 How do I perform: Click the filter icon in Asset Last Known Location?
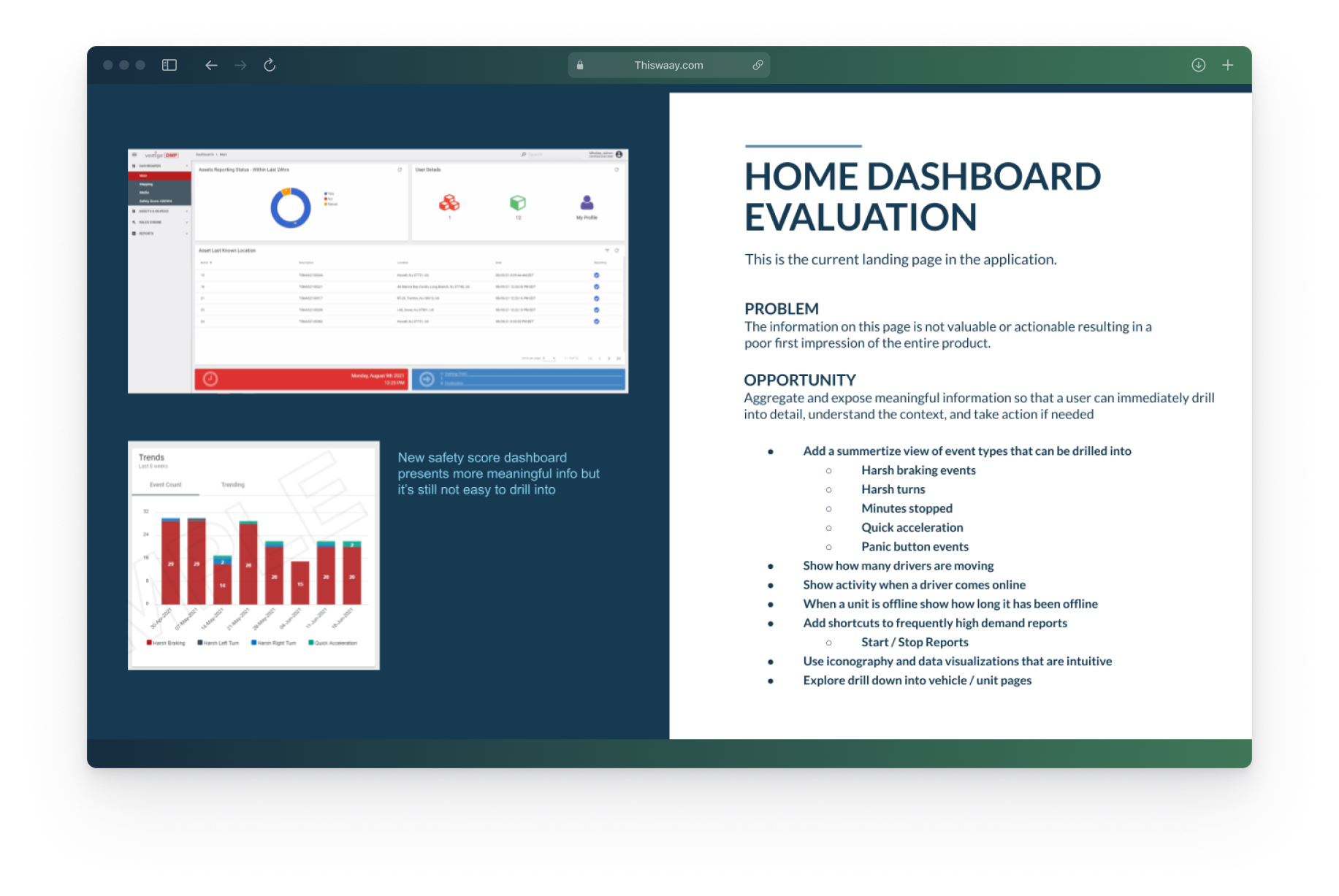pyautogui.click(x=607, y=250)
